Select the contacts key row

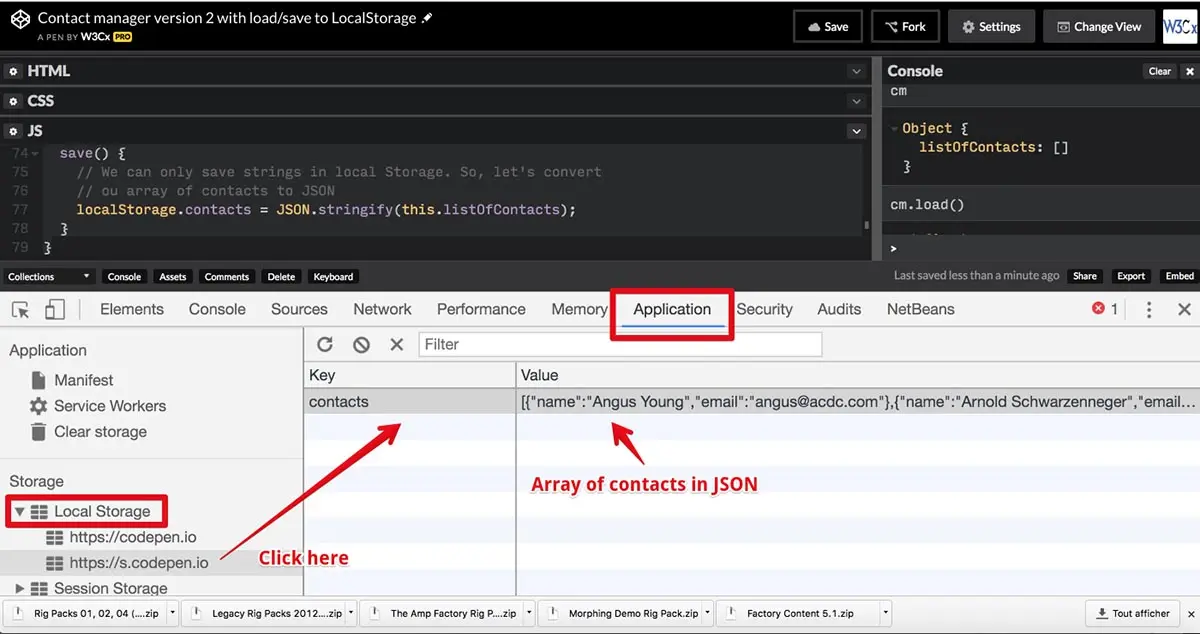410,402
